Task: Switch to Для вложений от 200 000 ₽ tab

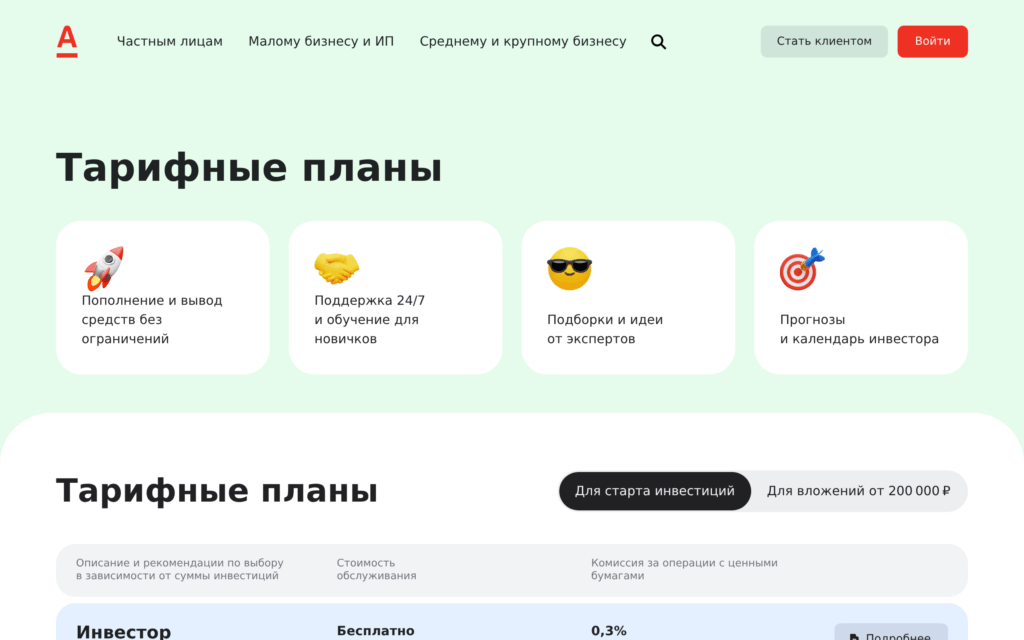Action: tap(858, 491)
